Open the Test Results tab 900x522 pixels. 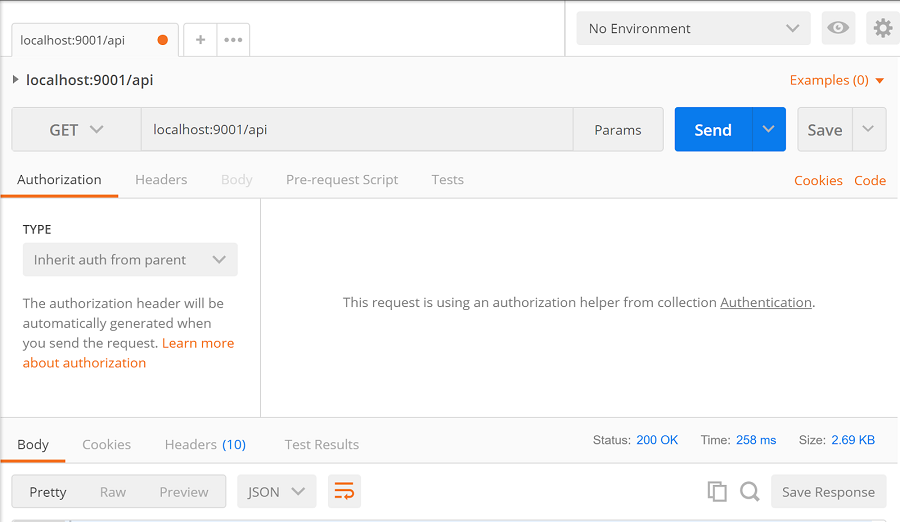321,444
